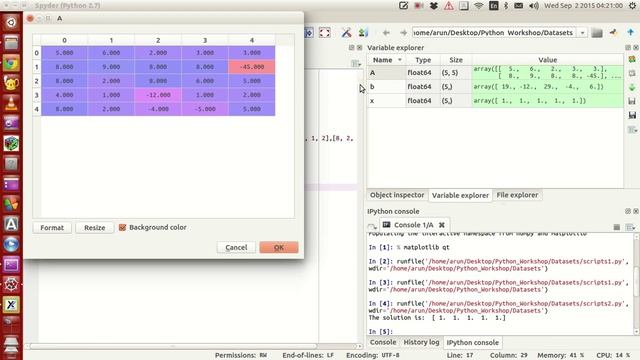Confirm array edits with OK button

[x=279, y=247]
